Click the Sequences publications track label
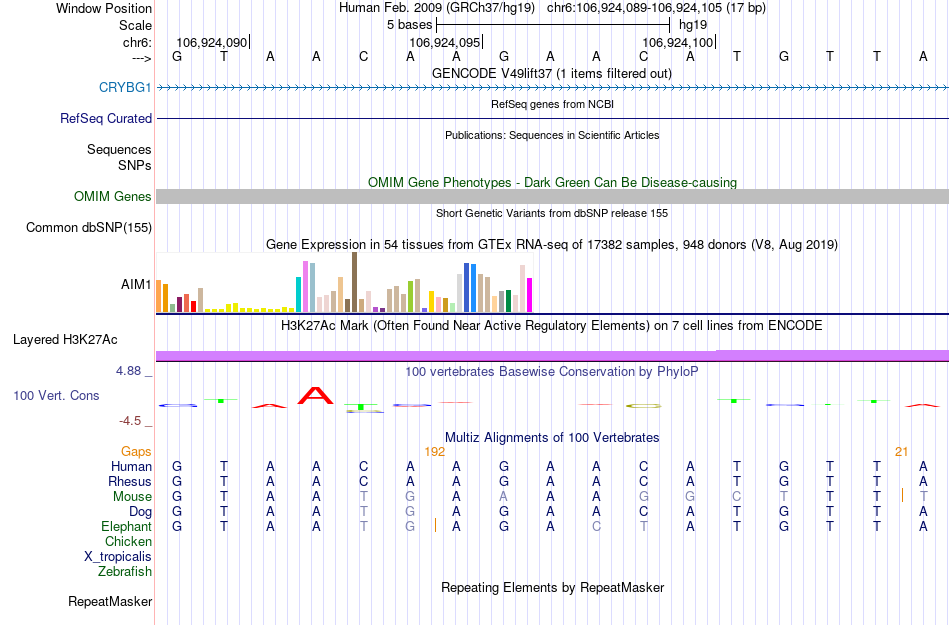950x625 pixels. coord(119,149)
